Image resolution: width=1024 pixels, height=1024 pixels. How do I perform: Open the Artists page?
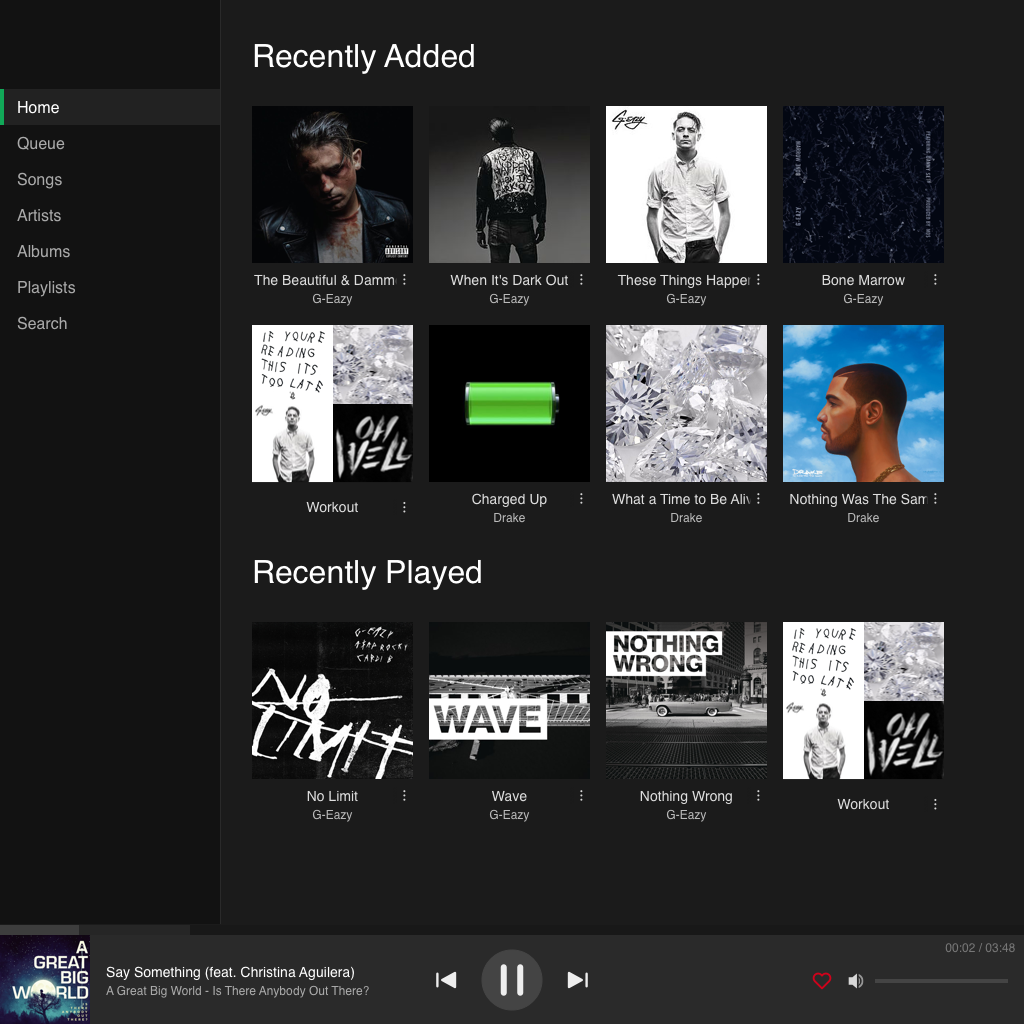[x=110, y=215]
